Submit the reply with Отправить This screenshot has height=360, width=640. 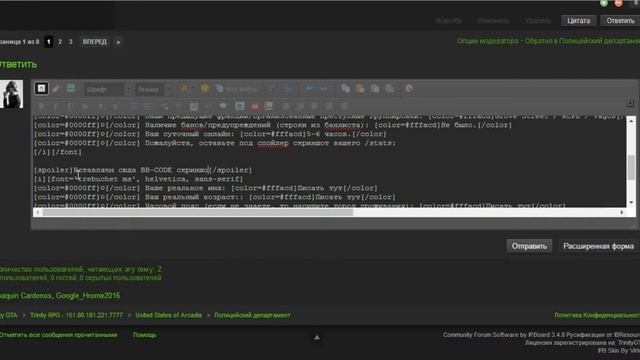click(529, 246)
